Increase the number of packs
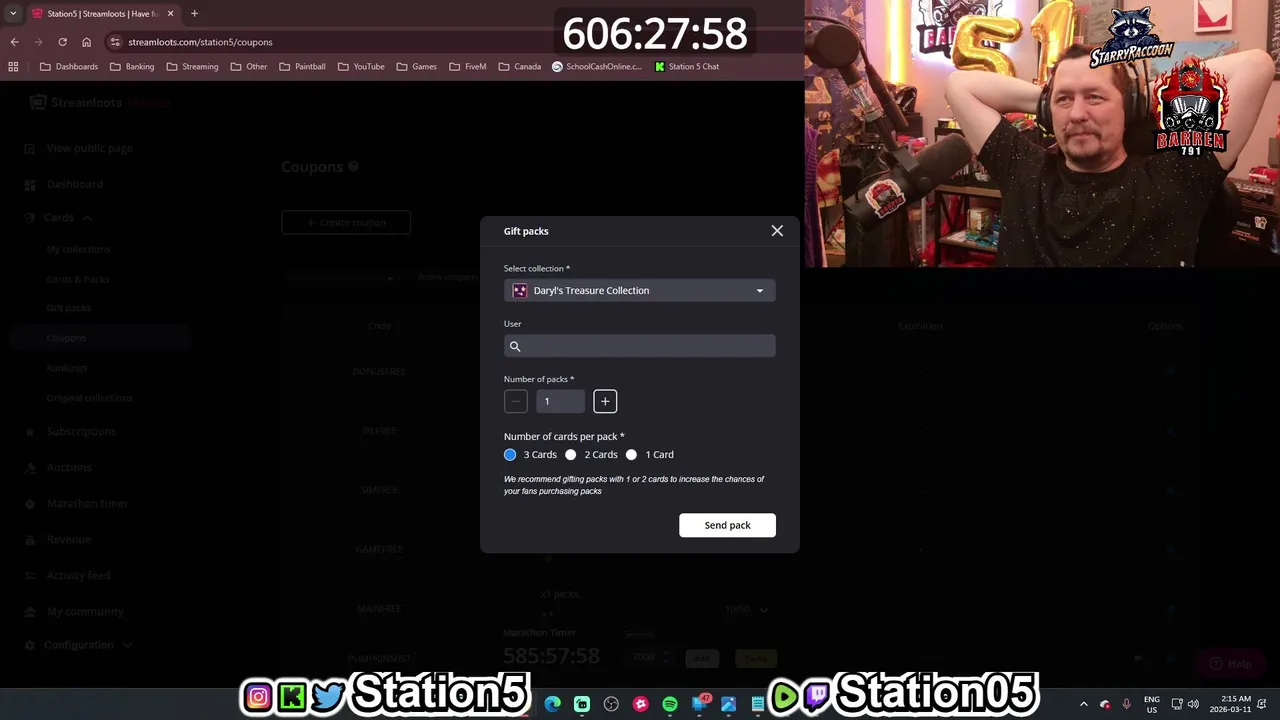 [605, 401]
